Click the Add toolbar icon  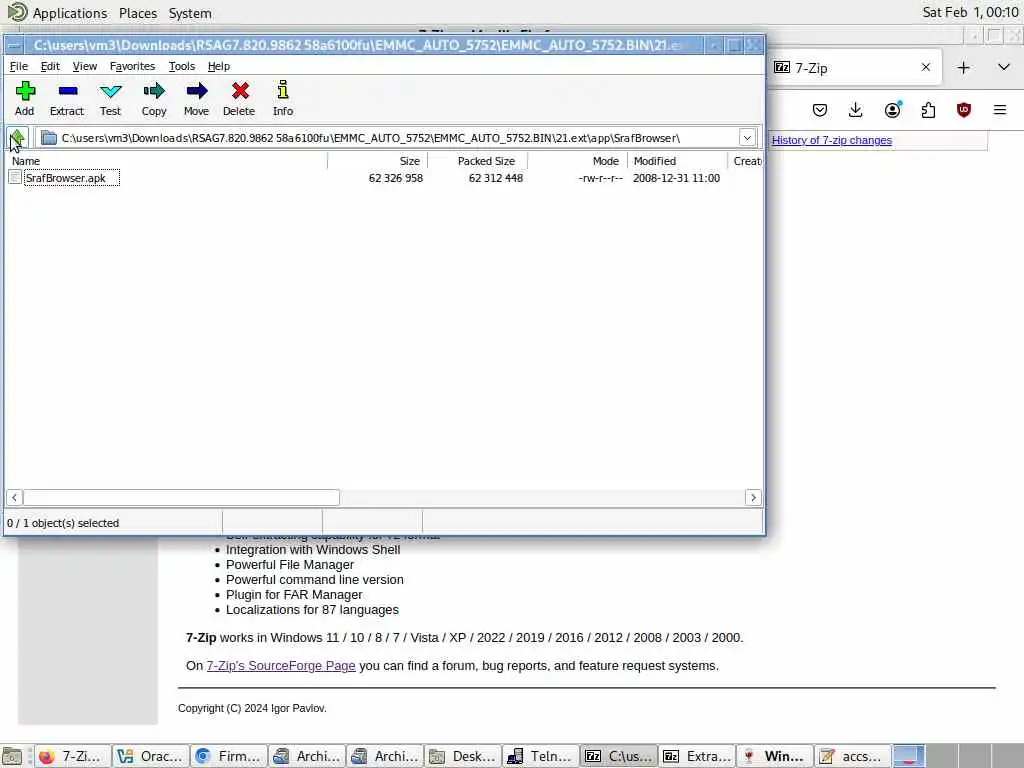(x=25, y=91)
